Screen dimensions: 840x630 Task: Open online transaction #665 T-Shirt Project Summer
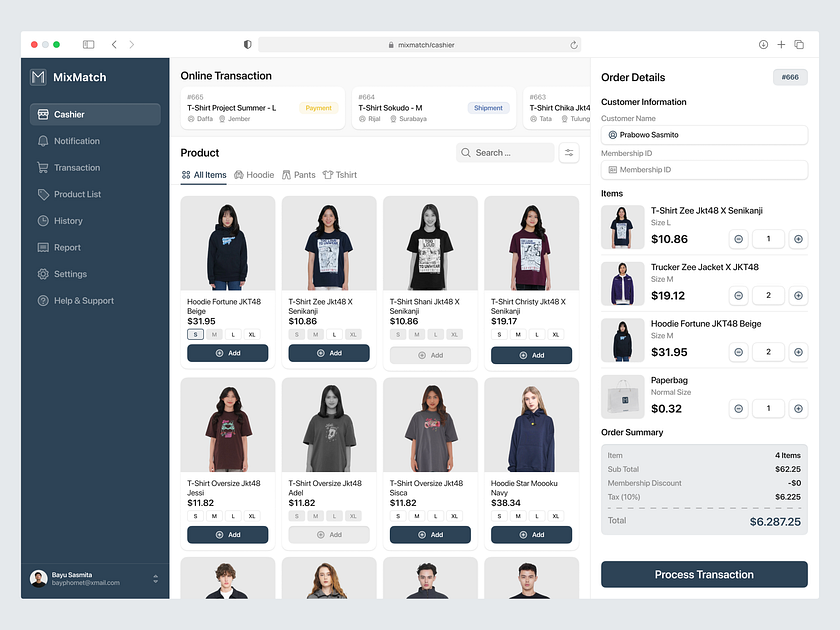click(262, 108)
